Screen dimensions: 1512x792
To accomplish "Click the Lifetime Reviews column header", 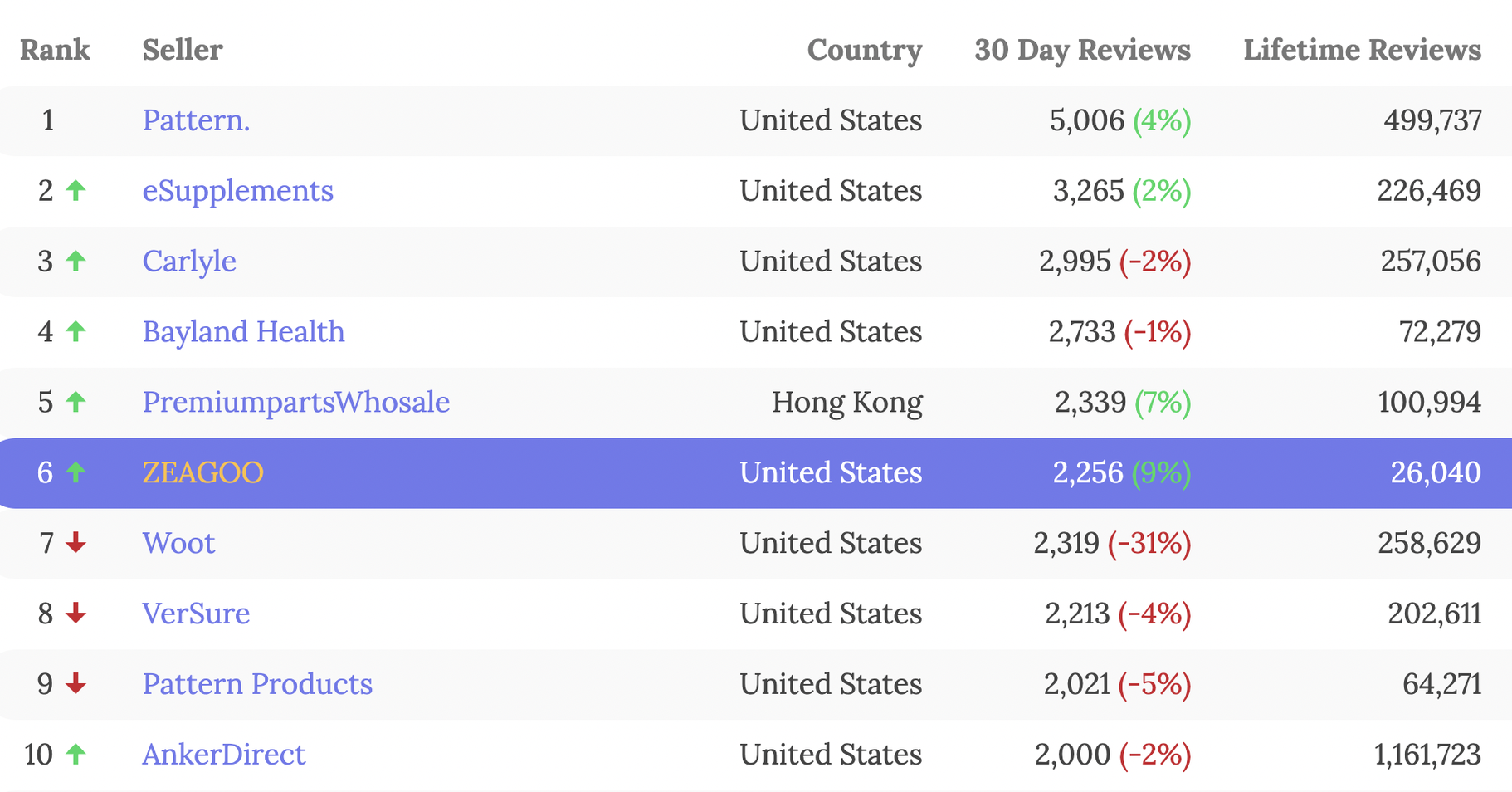I will point(1362,50).
